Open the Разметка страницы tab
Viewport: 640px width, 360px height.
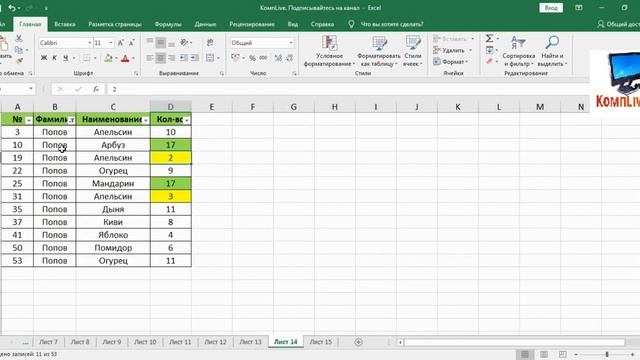[115, 24]
